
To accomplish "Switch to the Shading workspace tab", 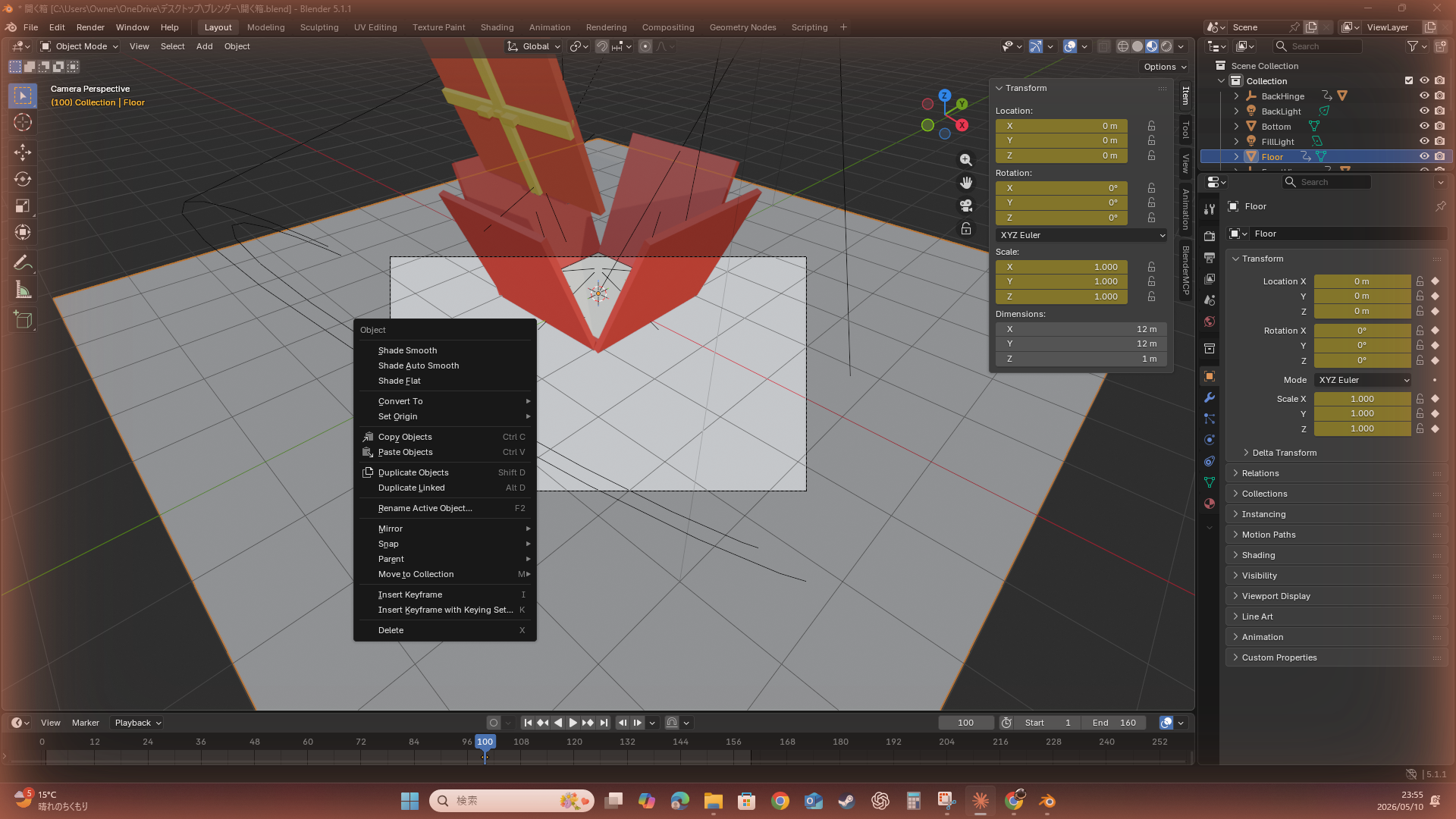I will [497, 27].
